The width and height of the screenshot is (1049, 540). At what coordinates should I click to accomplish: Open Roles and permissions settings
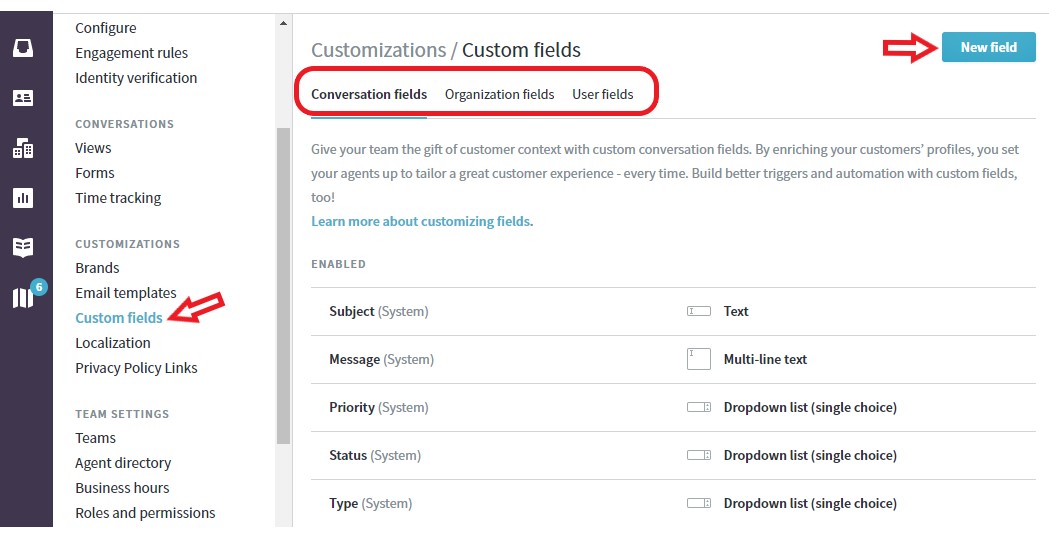[145, 513]
